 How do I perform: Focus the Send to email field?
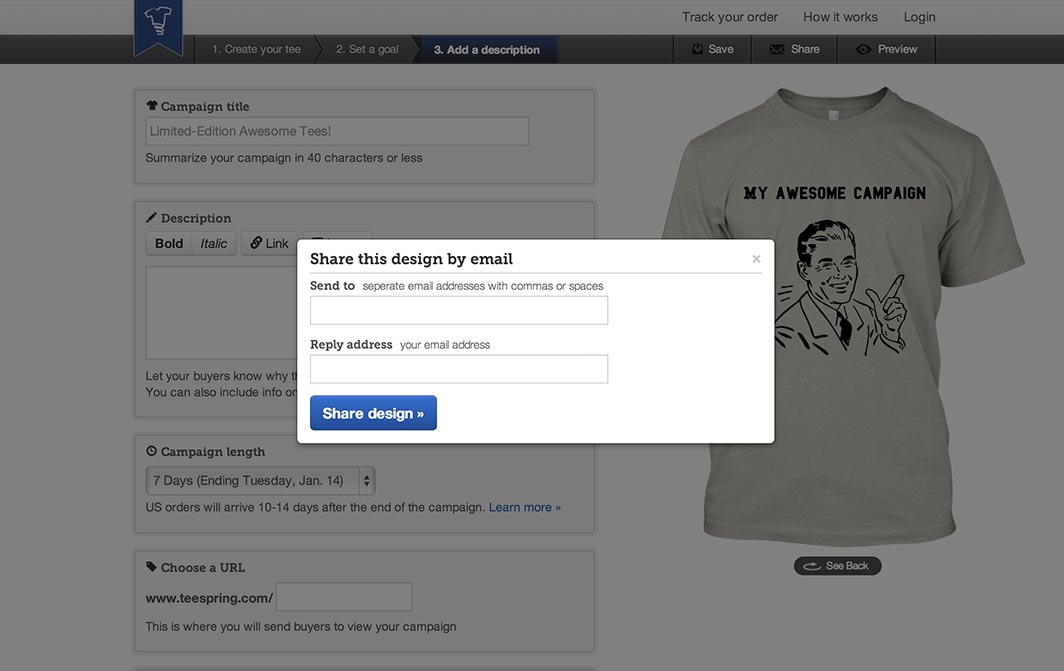(459, 310)
